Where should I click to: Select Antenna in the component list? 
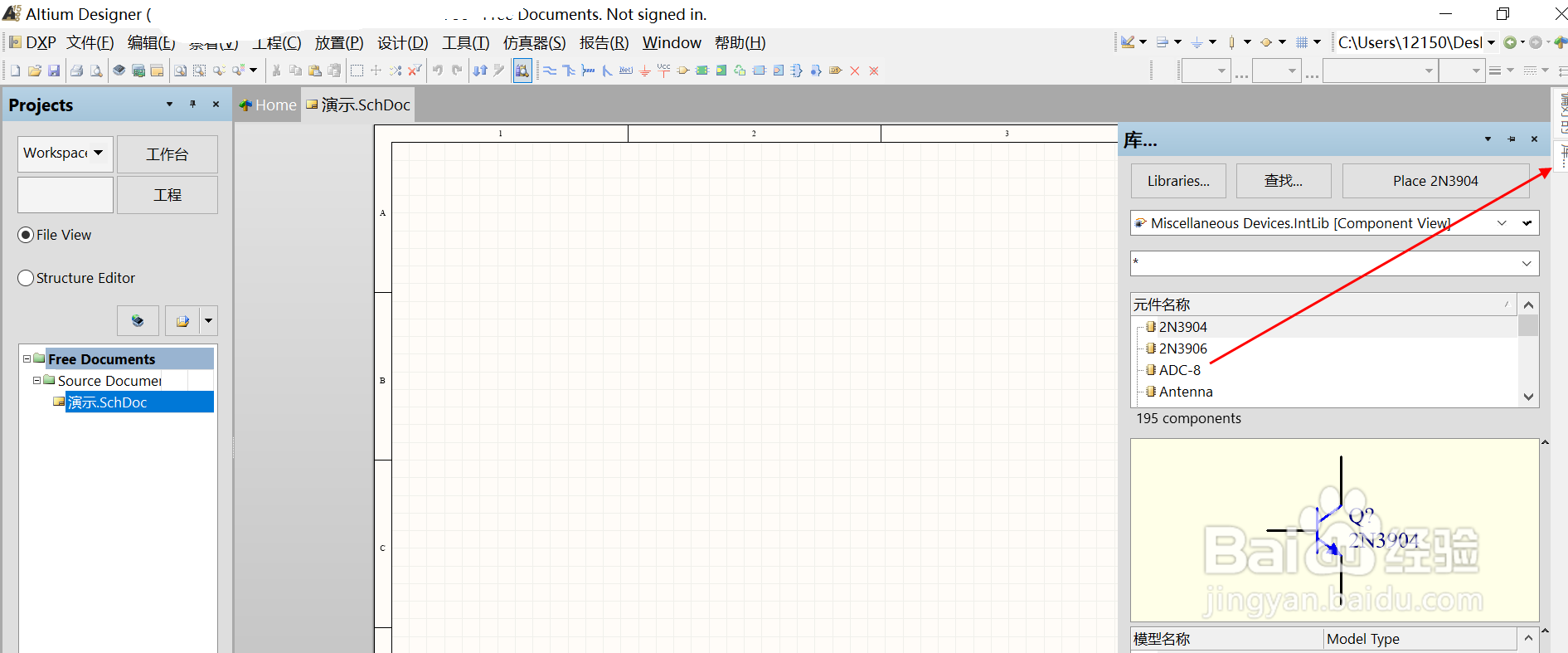tap(1185, 392)
